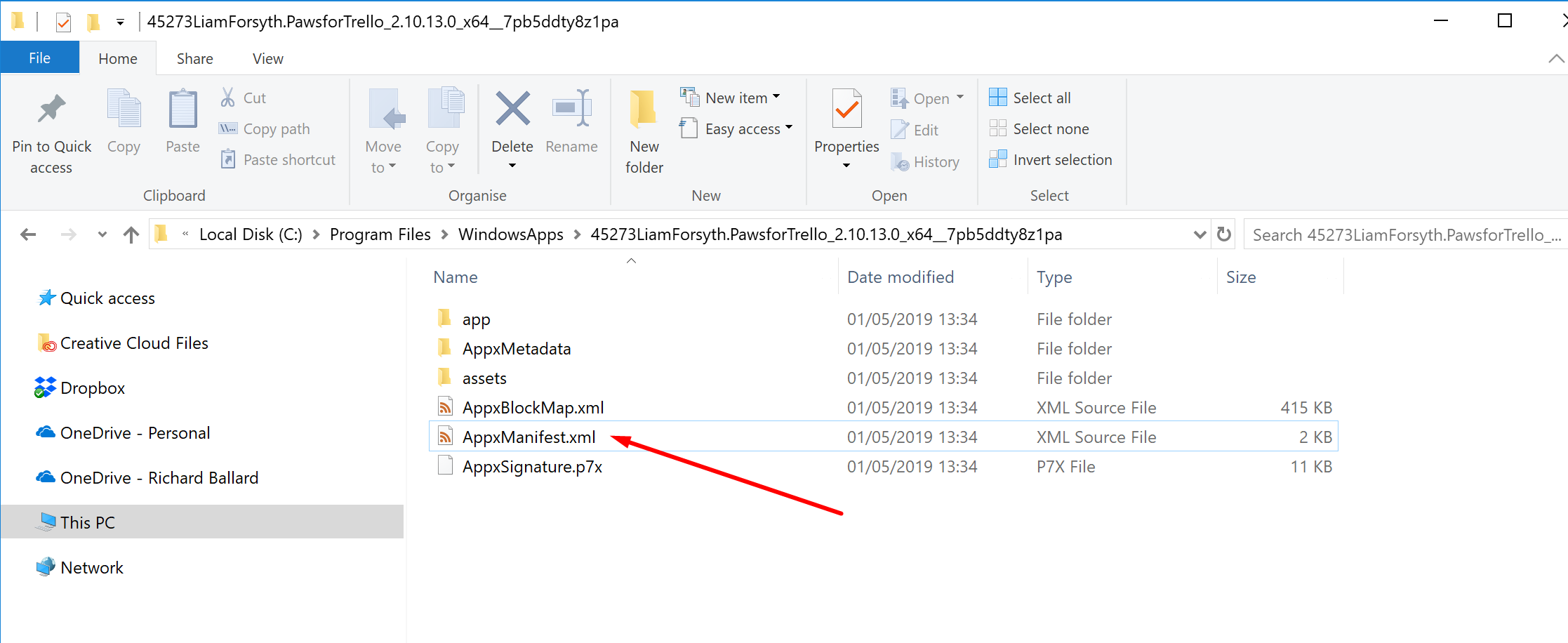Open the Recent locations dropdown
The width and height of the screenshot is (1568, 643).
[102, 234]
